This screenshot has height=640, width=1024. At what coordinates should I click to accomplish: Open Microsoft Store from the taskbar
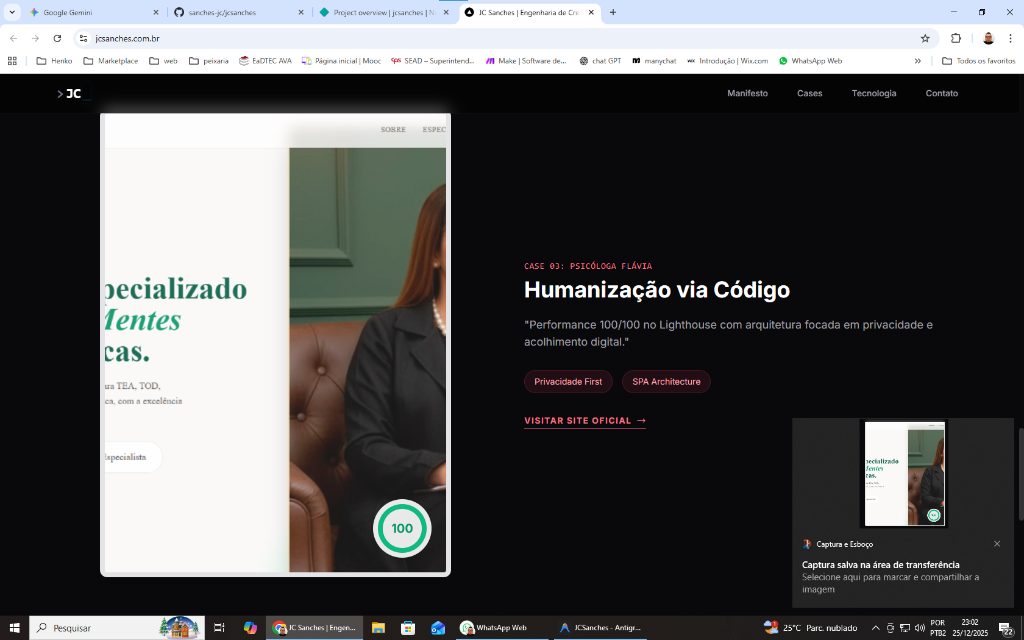click(408, 628)
